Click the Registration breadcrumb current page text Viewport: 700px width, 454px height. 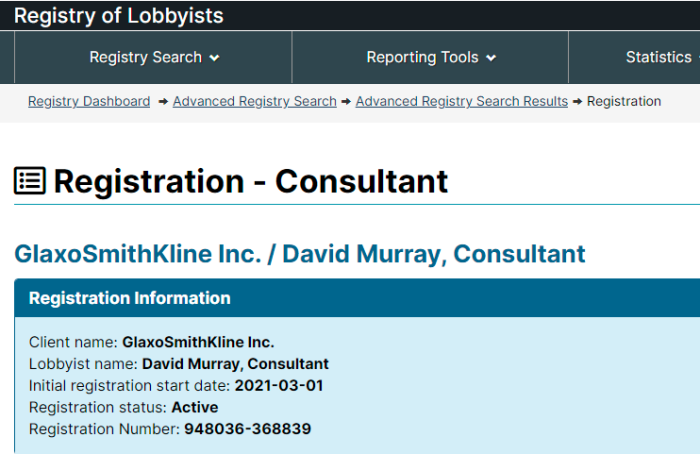(x=624, y=101)
